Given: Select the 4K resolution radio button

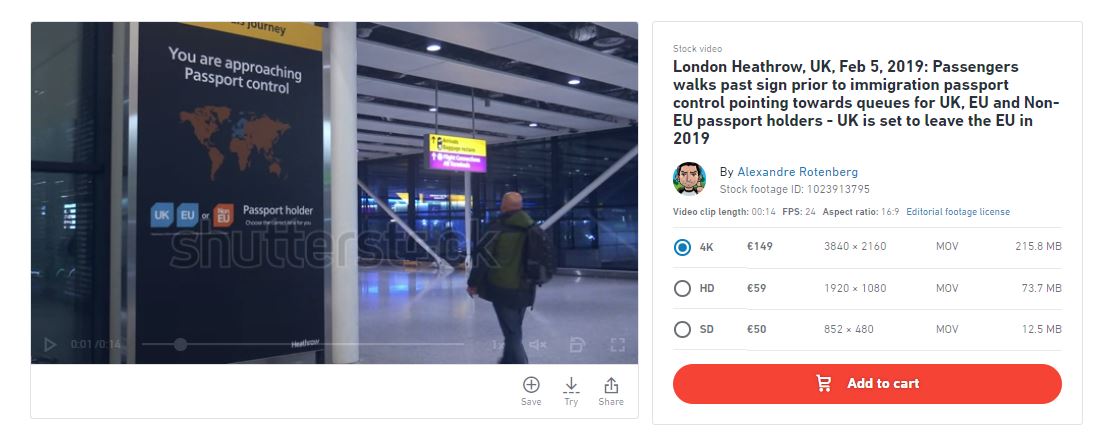Looking at the screenshot, I should pyautogui.click(x=682, y=247).
